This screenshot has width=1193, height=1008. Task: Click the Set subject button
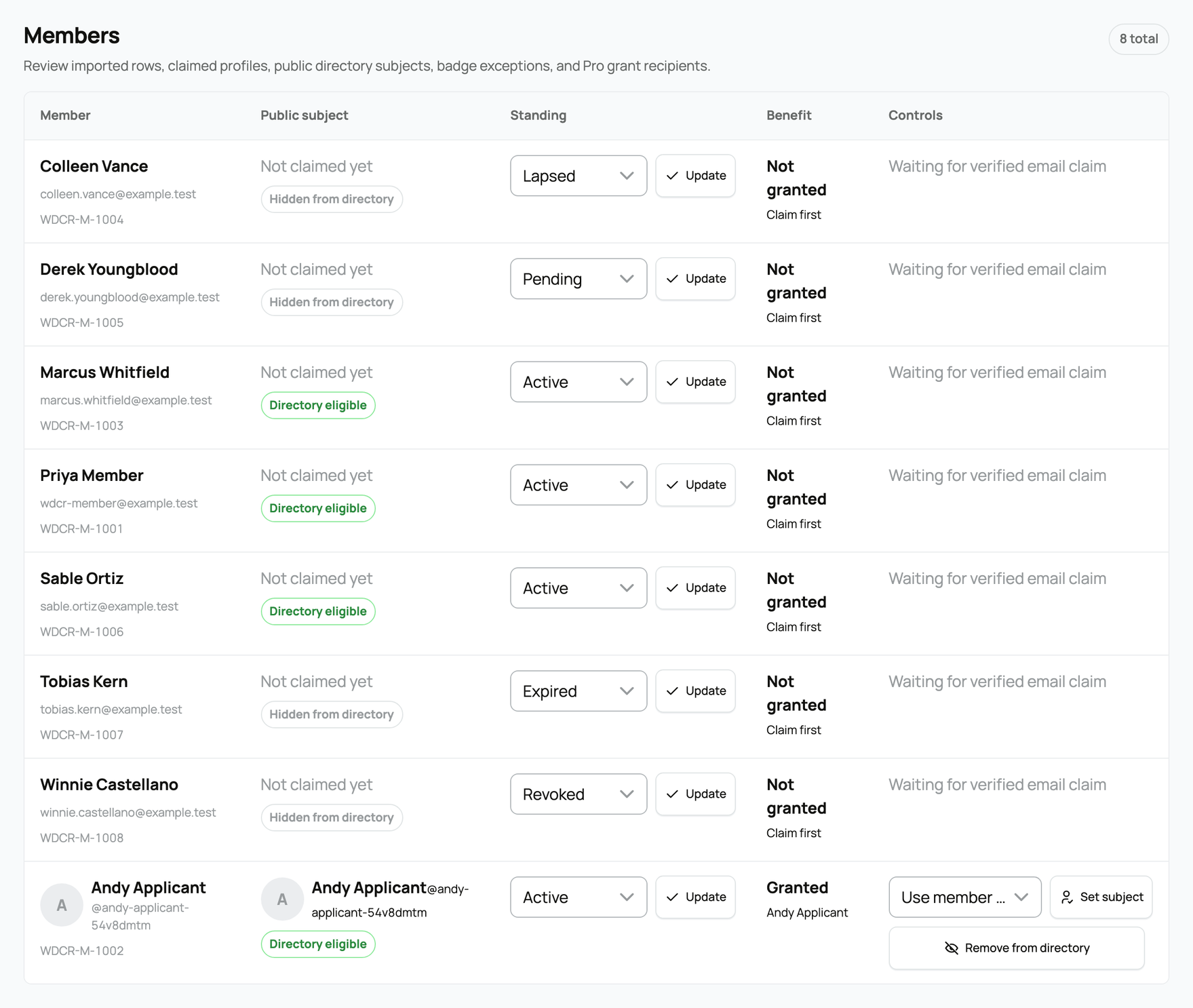point(1101,897)
